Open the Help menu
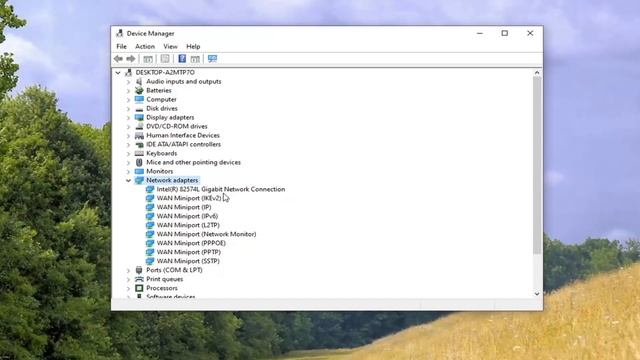Image resolution: width=640 pixels, height=360 pixels. 193,46
